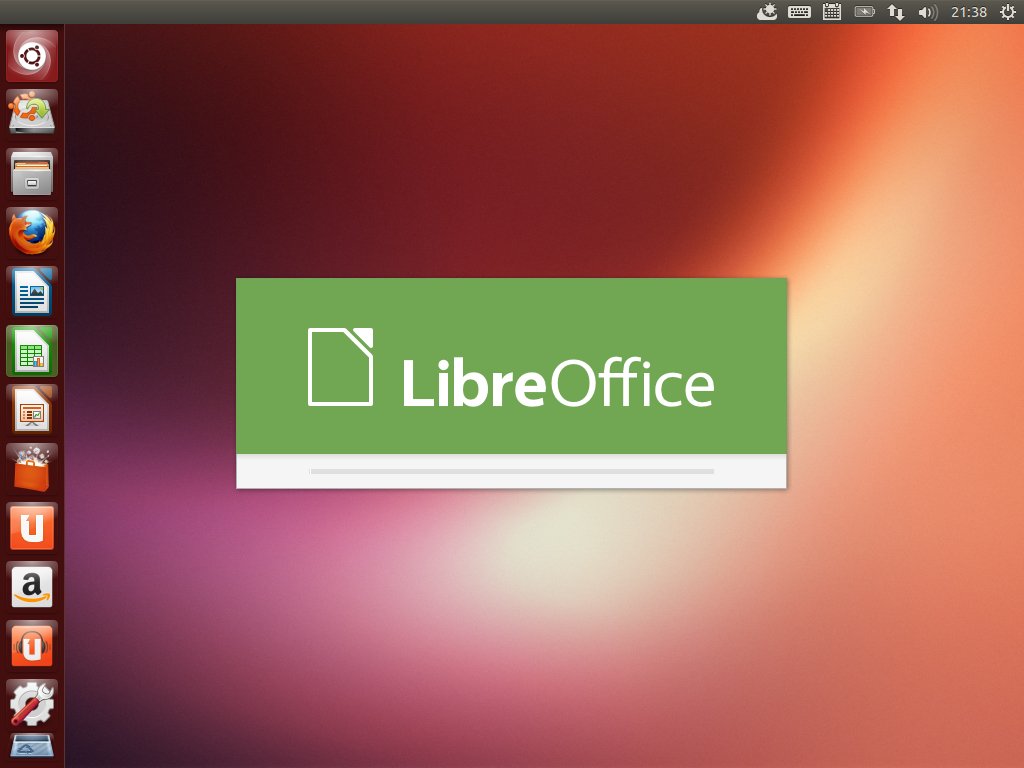The width and height of the screenshot is (1024, 768).
Task: Open LibreOffice Calc spreadsheet icon
Action: [32, 351]
